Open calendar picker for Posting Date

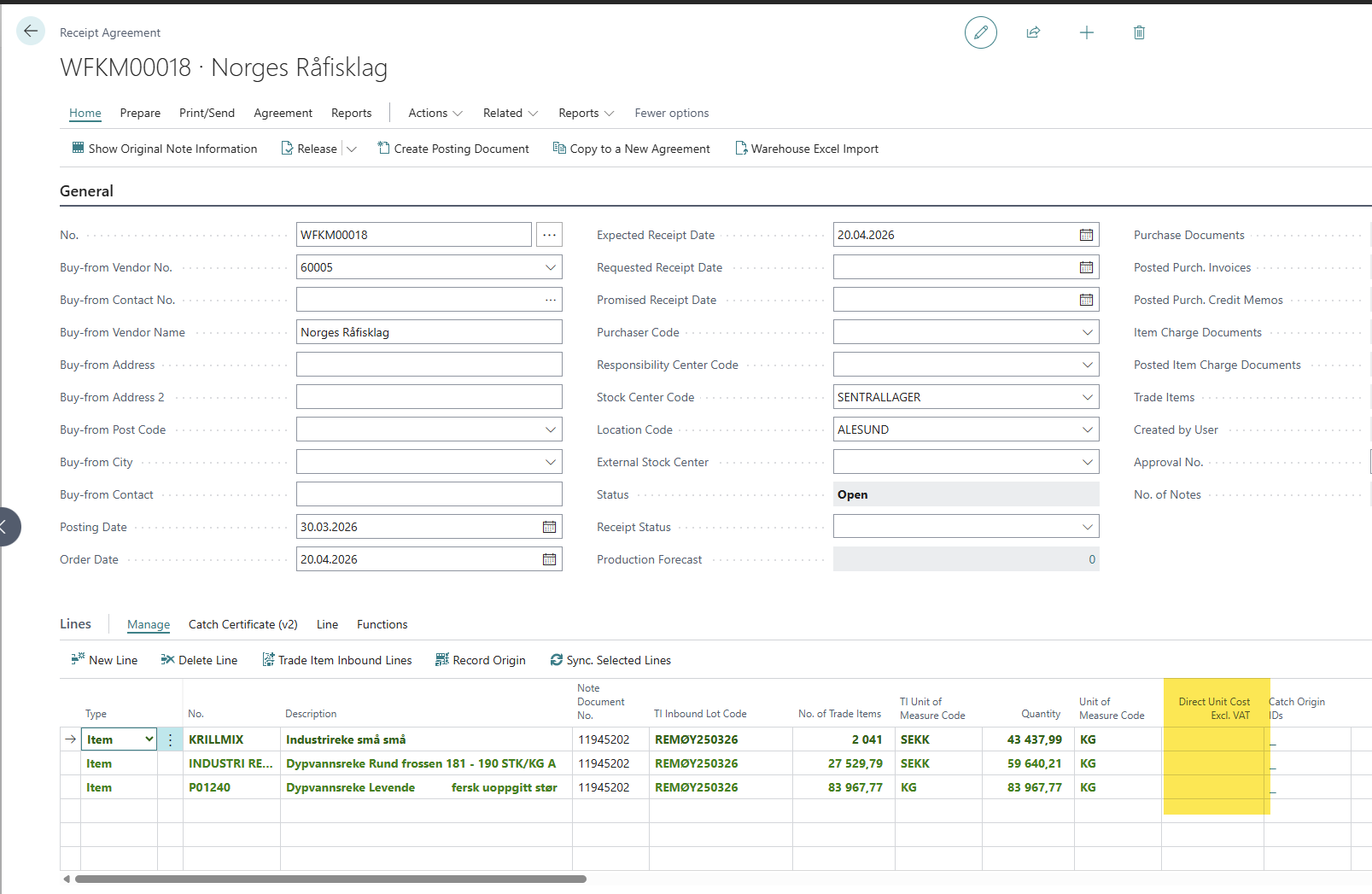(549, 527)
